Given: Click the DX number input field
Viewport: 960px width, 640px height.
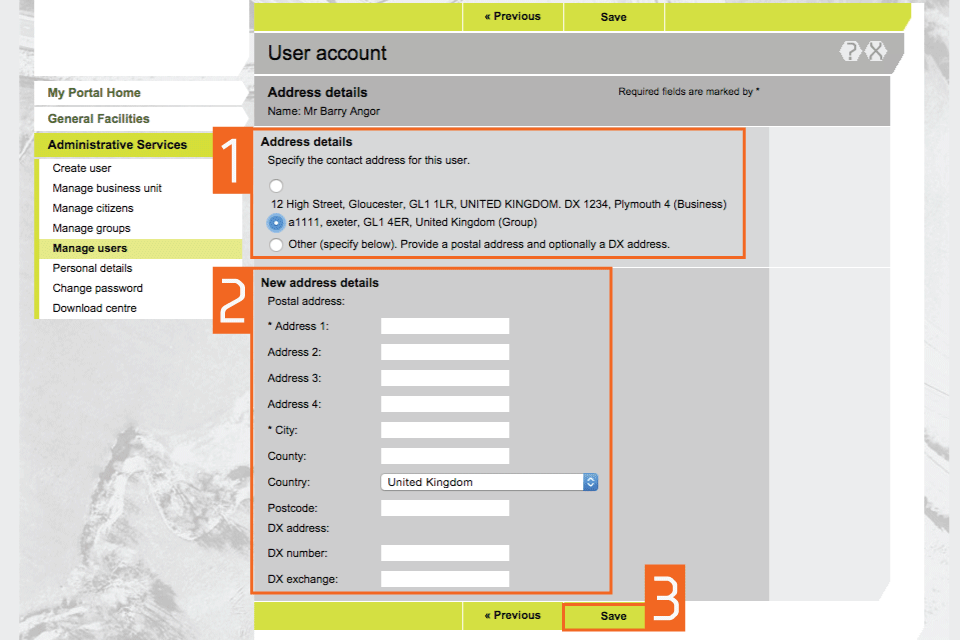Looking at the screenshot, I should [445, 553].
